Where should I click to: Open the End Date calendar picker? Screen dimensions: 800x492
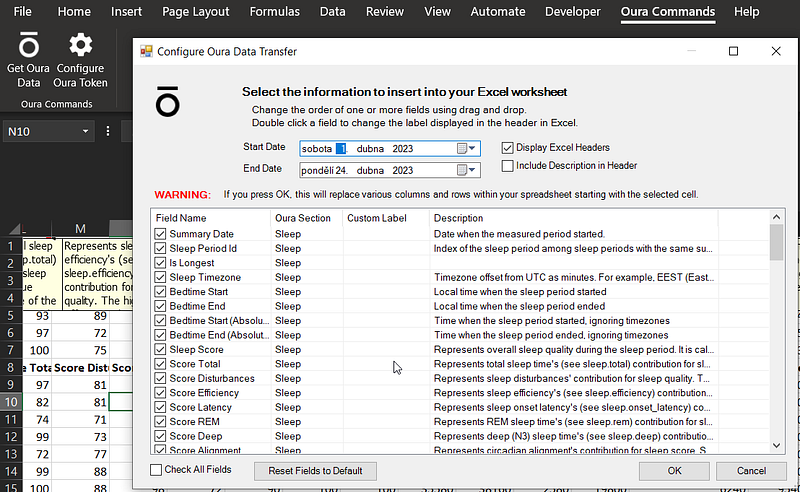pyautogui.click(x=467, y=170)
